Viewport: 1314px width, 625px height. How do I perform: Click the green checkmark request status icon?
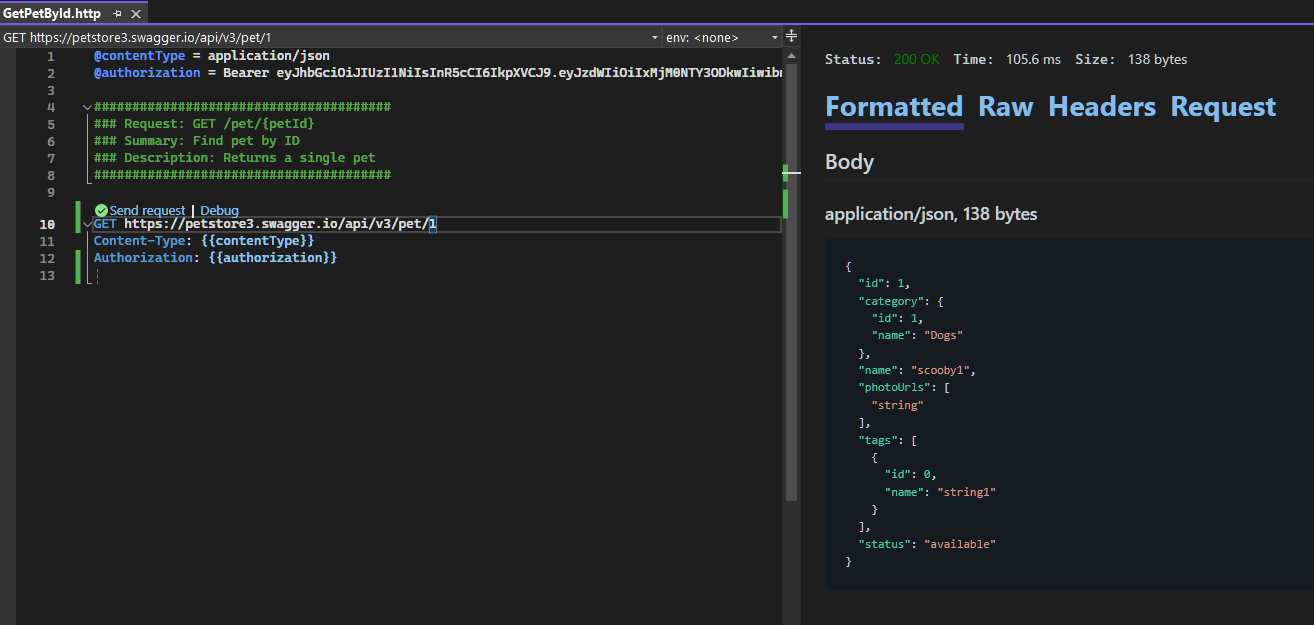pos(101,210)
